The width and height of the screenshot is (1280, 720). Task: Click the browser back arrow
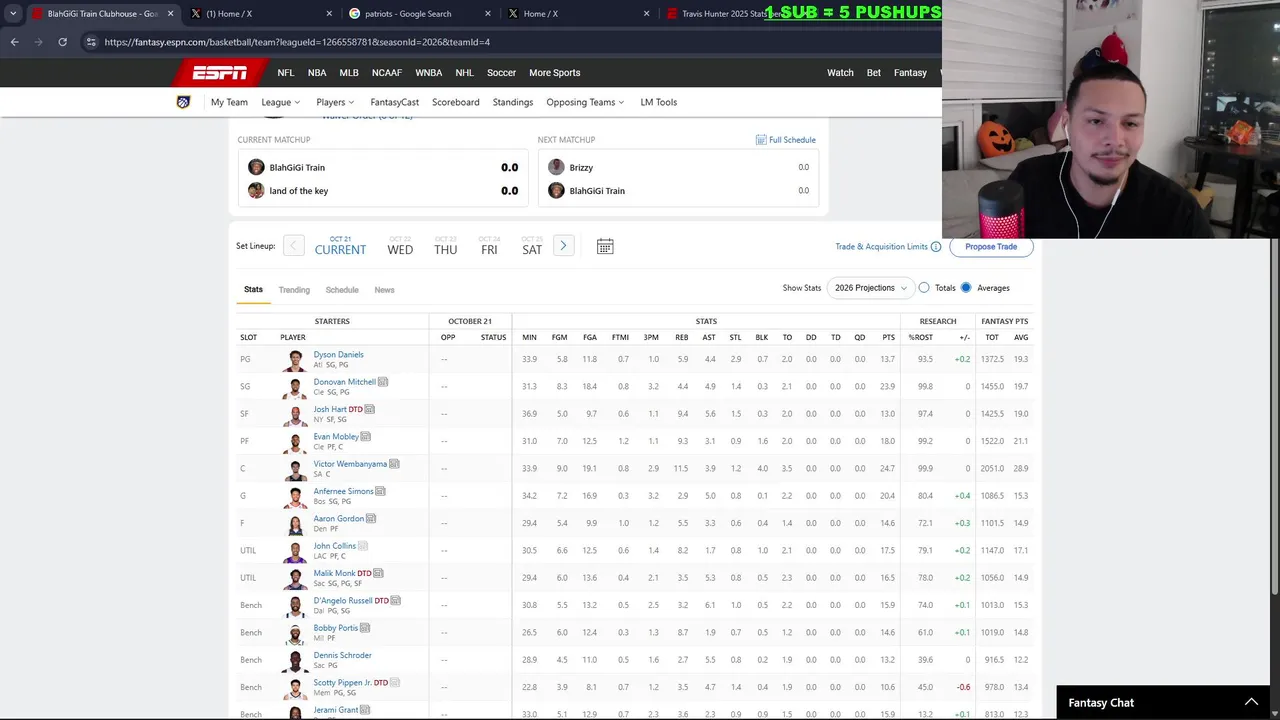[14, 42]
